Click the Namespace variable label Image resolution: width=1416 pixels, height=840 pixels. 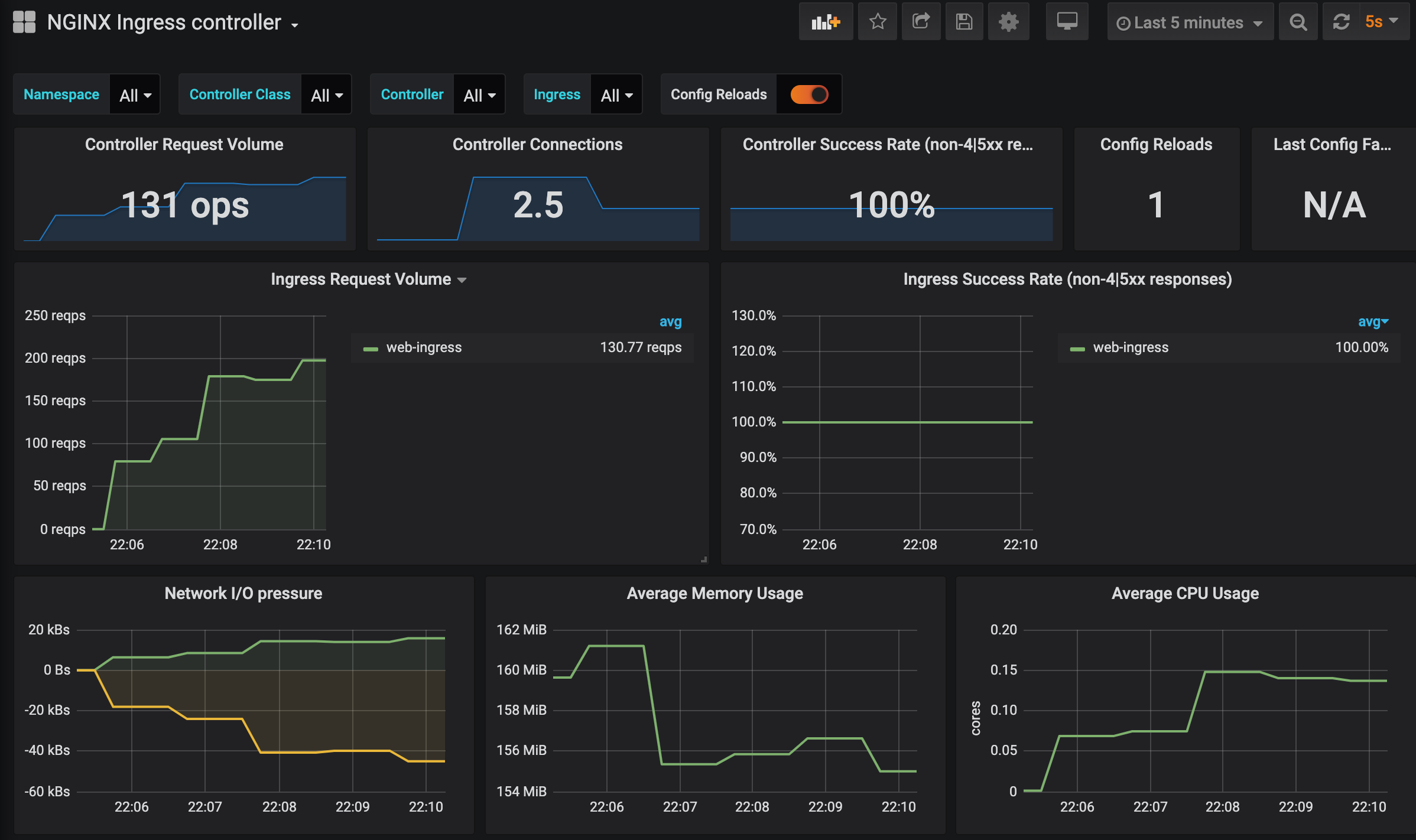(61, 95)
